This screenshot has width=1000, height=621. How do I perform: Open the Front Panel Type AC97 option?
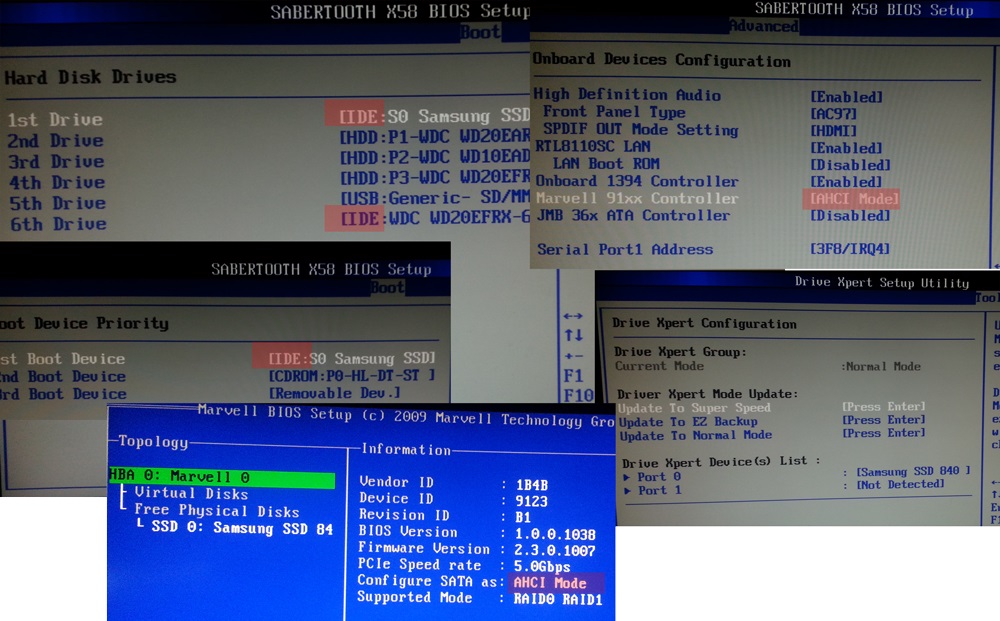pos(828,113)
